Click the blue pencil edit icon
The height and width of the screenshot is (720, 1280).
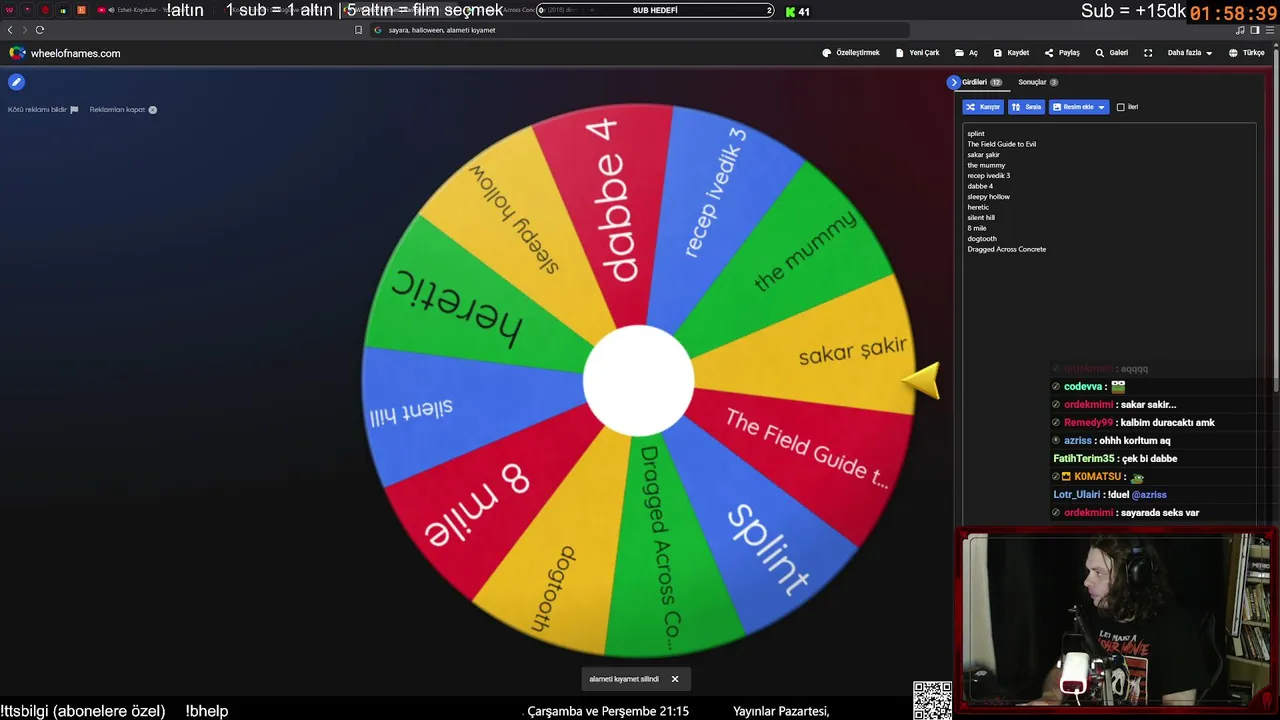coord(16,82)
